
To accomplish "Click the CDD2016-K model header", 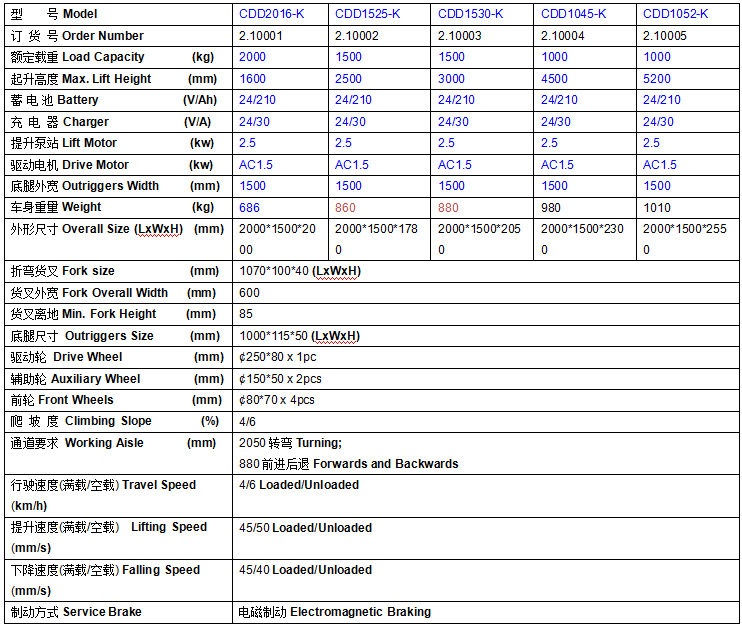I will [272, 14].
